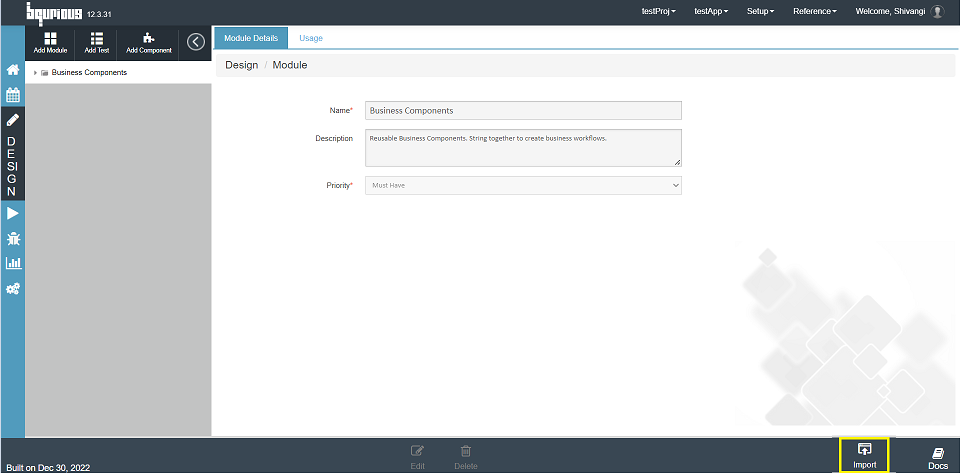Click the Built on Dec 30, 2022 text
This screenshot has height=473, width=963.
[x=48, y=467]
